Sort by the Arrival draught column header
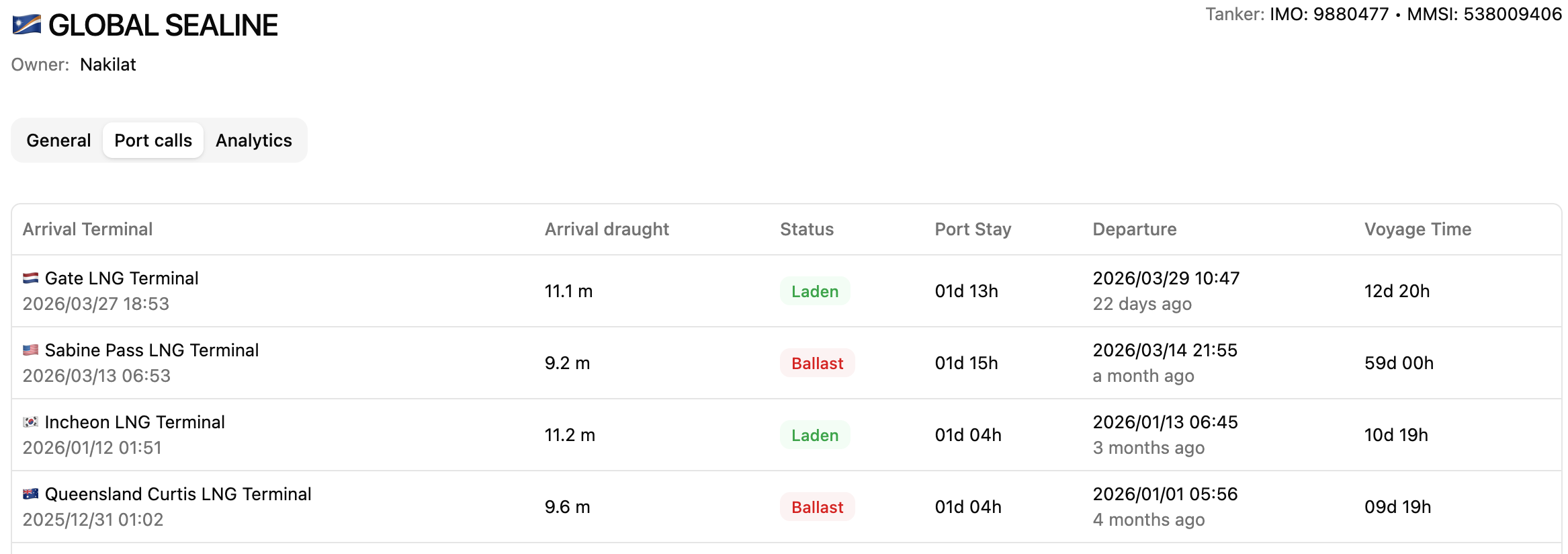This screenshot has height=554, width=1568. [607, 229]
